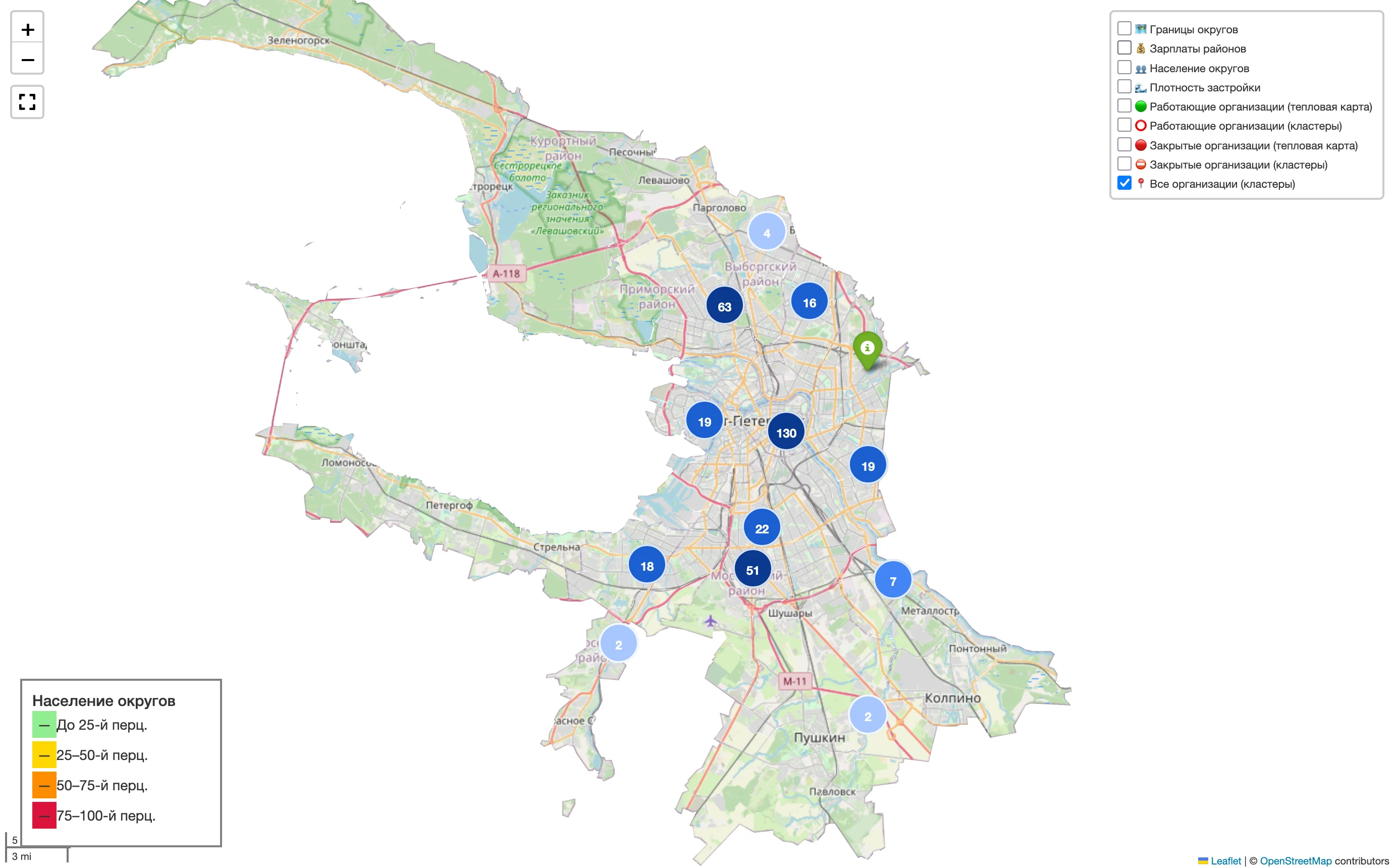This screenshot has width=1395, height=868.
Task: Click the zoom out minus button
Action: (28, 60)
